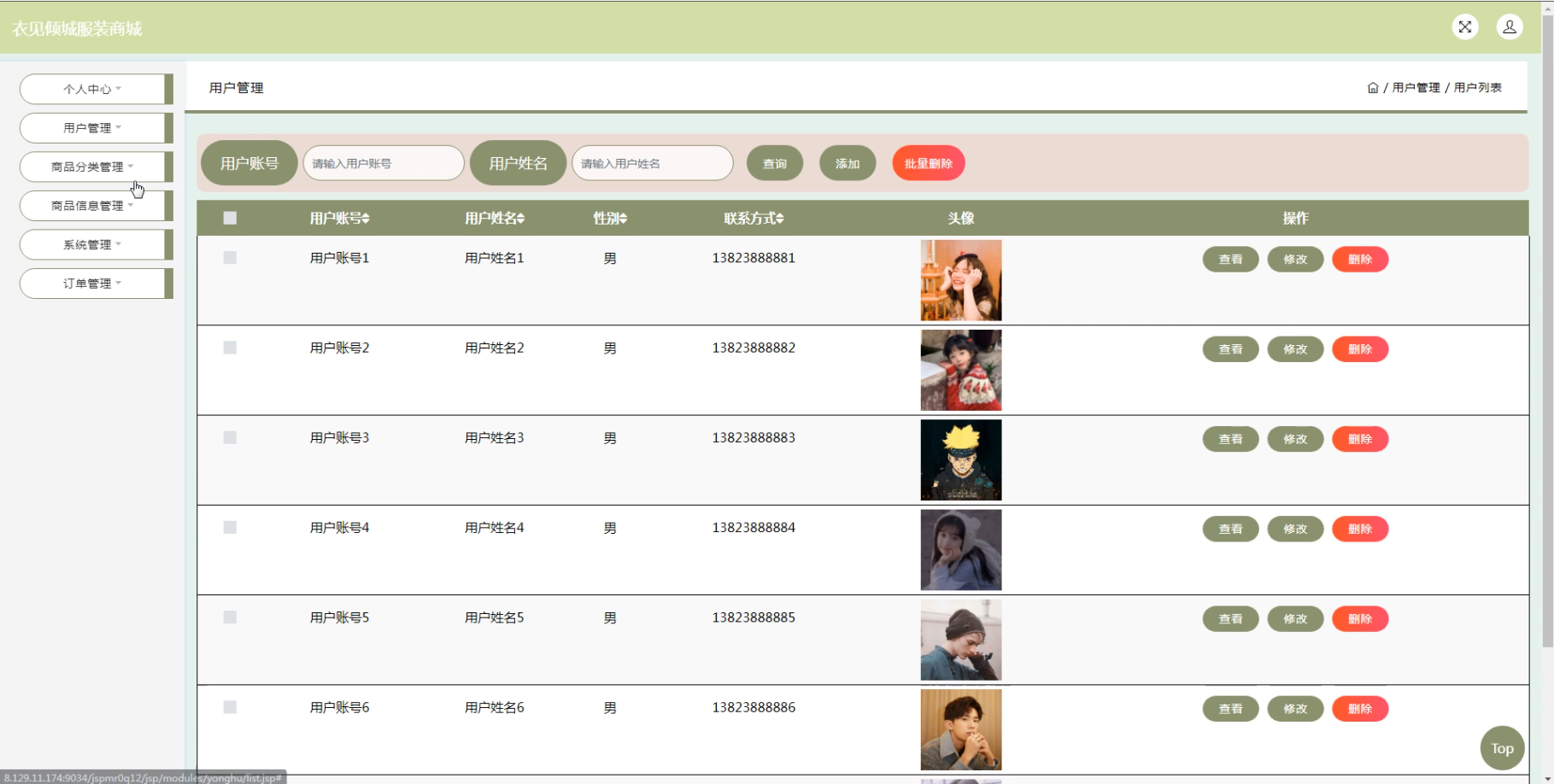Click 删除 for 用户账号2
The image size is (1554, 784).
pos(1360,349)
